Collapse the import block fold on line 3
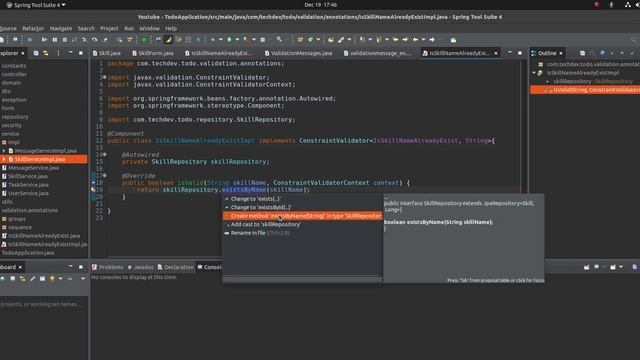640x360 pixels. pos(104,77)
